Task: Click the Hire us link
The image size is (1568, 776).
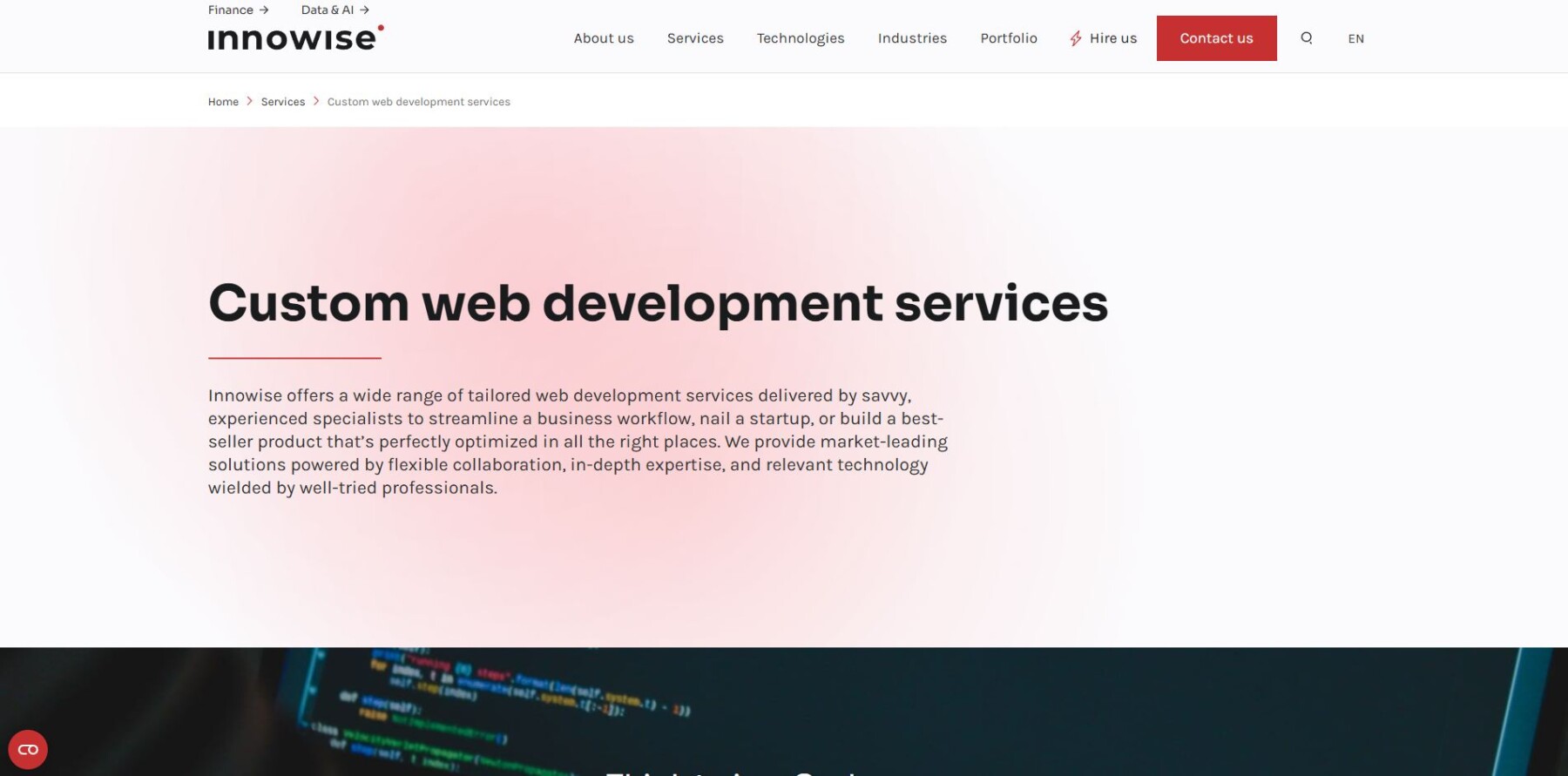Action: click(x=1113, y=38)
